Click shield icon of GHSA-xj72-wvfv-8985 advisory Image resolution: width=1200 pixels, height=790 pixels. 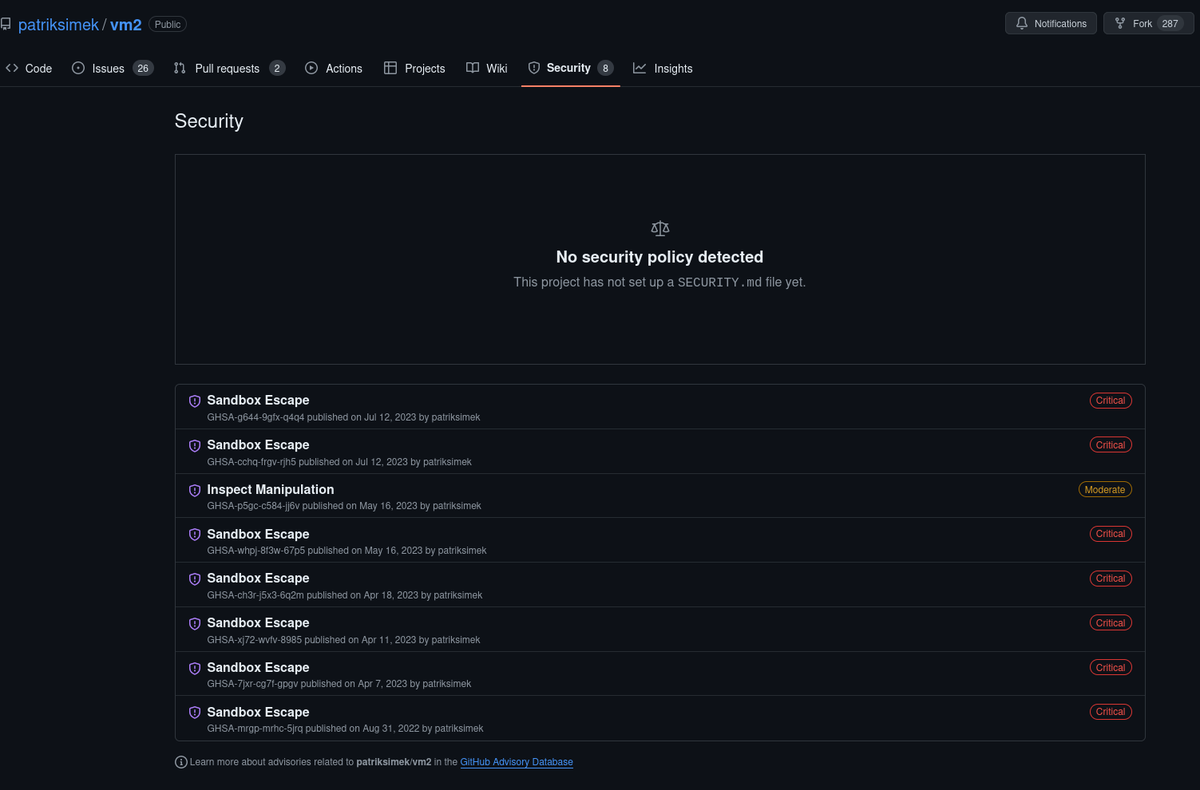[x=195, y=624]
